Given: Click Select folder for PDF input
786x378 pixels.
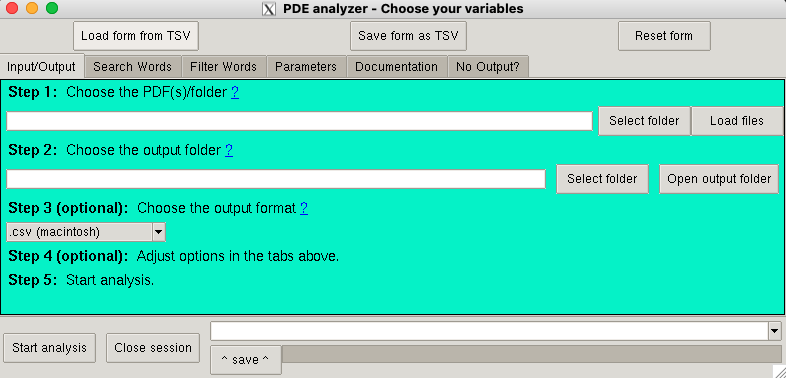Looking at the screenshot, I should (644, 121).
